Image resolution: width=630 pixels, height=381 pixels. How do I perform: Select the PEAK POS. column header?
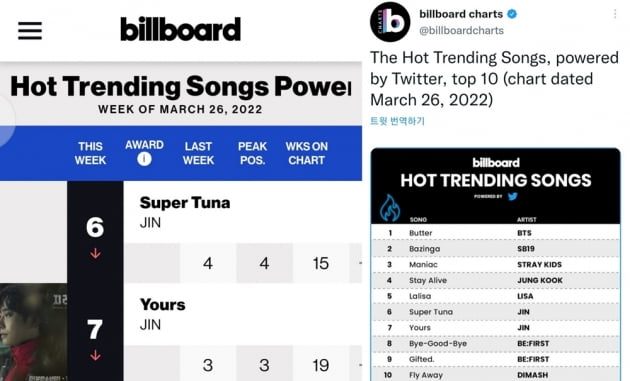(x=252, y=153)
